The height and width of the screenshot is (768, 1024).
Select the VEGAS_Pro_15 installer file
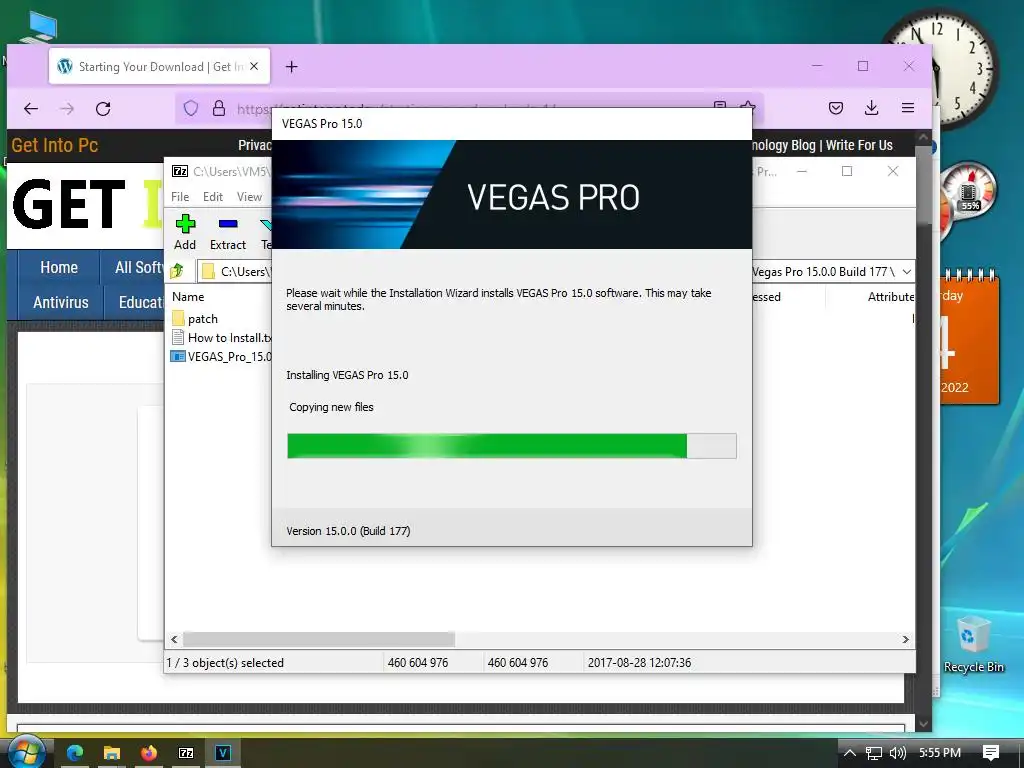click(221, 357)
